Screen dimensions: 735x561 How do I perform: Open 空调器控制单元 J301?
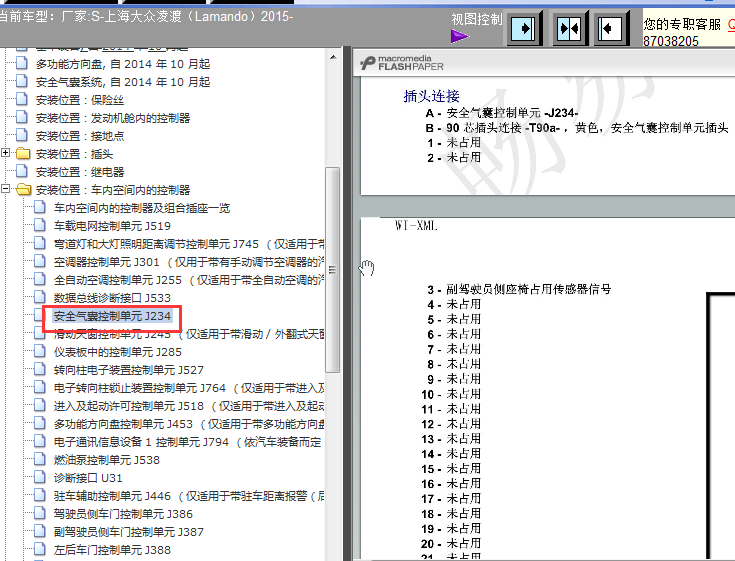click(x=189, y=262)
